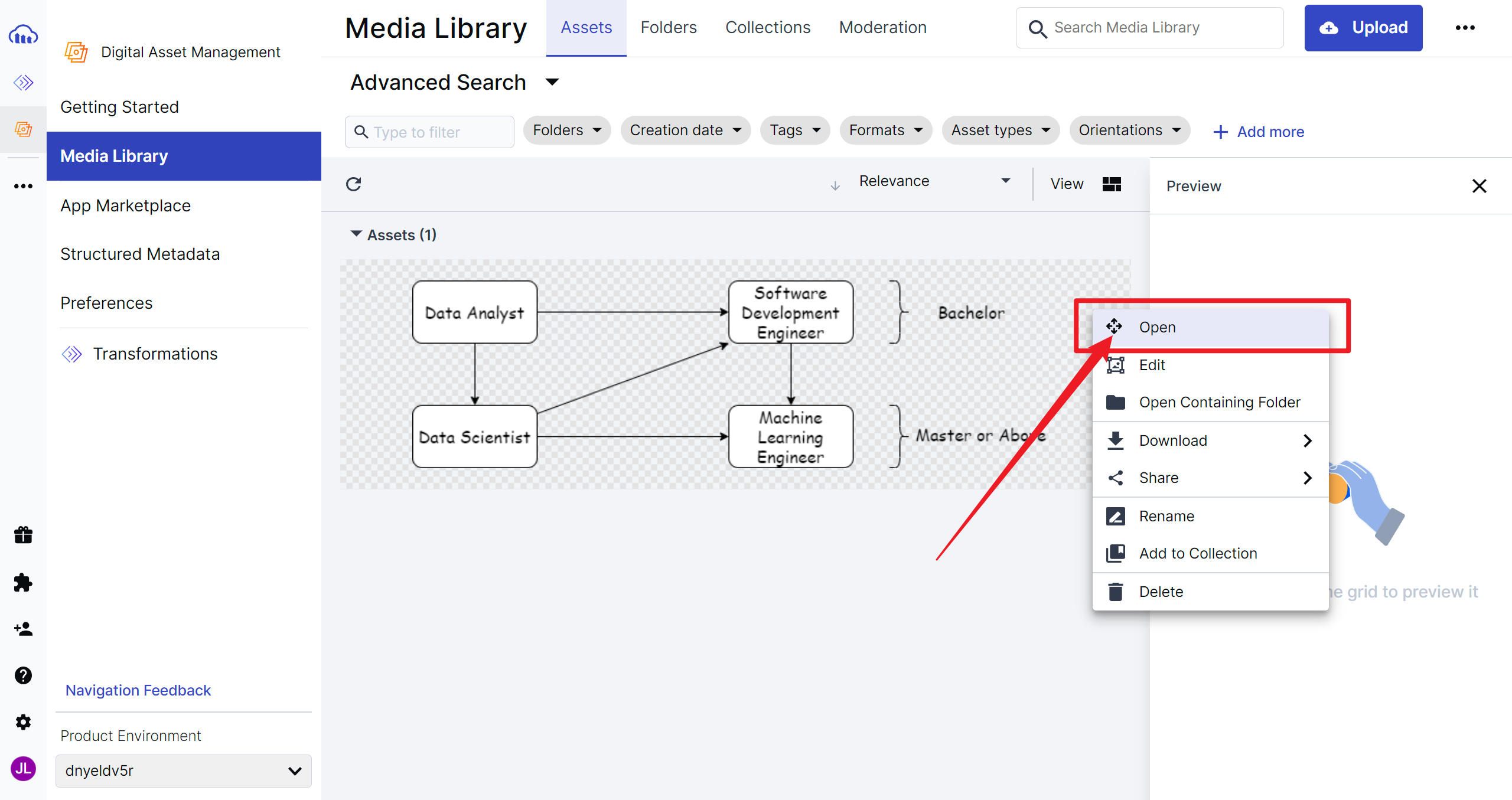Toggle the grid View layout icon
The width and height of the screenshot is (1512, 800).
(x=1111, y=184)
